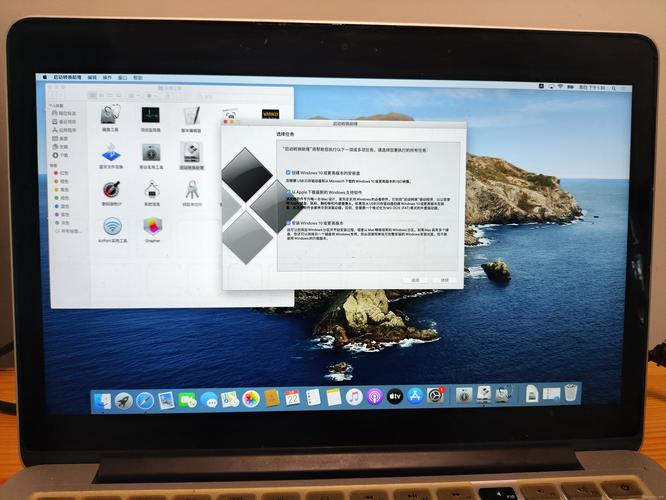Click the 继续 (Continue) button
This screenshot has width=666, height=500.
pos(444,280)
